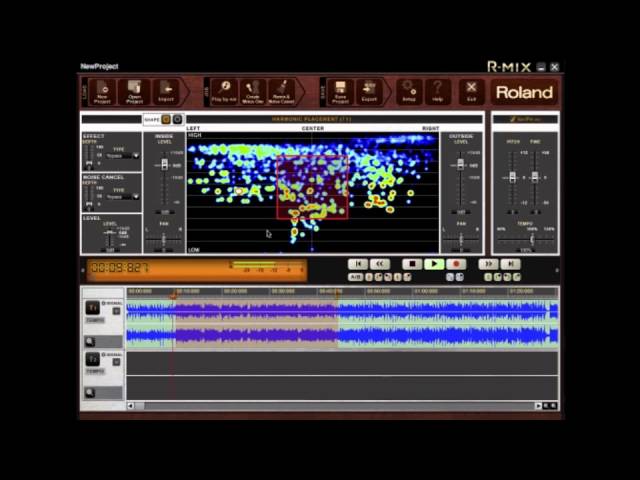The height and width of the screenshot is (480, 640).
Task: Select the orange square Shape button
Action: (166, 119)
